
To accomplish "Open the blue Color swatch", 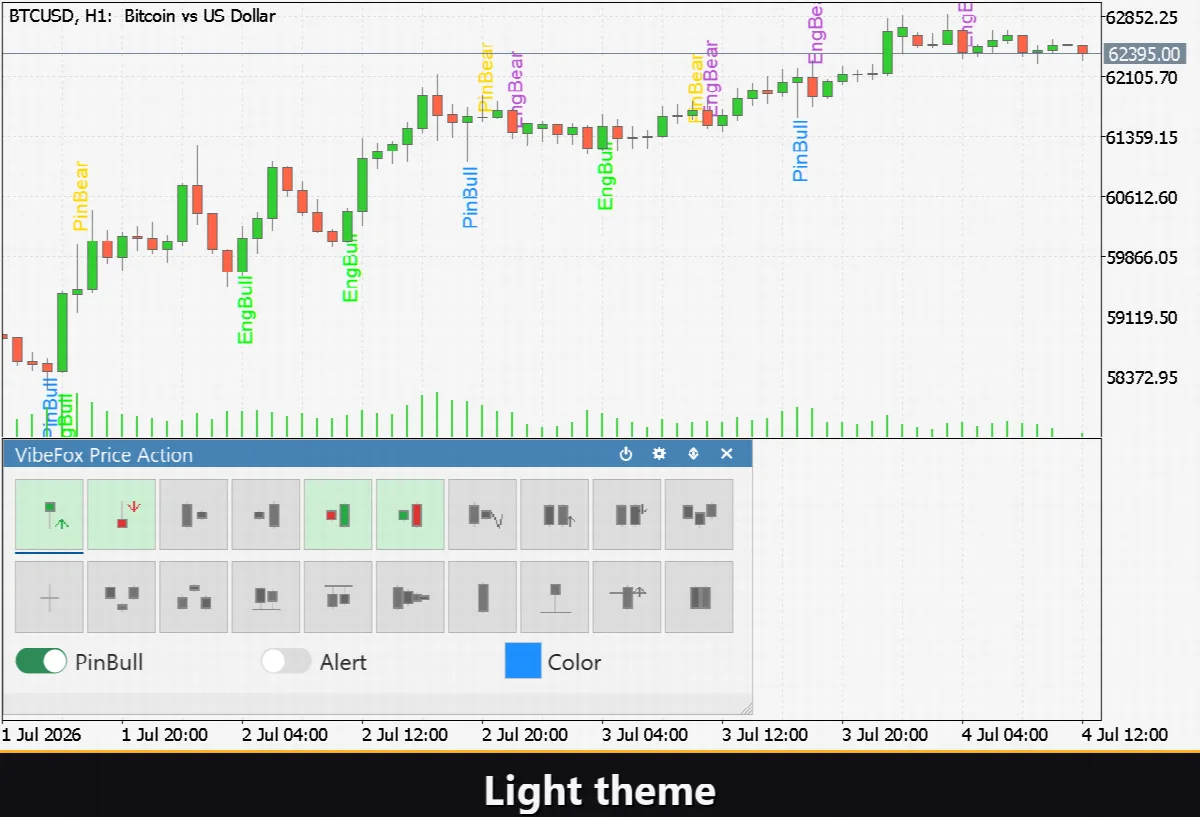I will (x=523, y=661).
